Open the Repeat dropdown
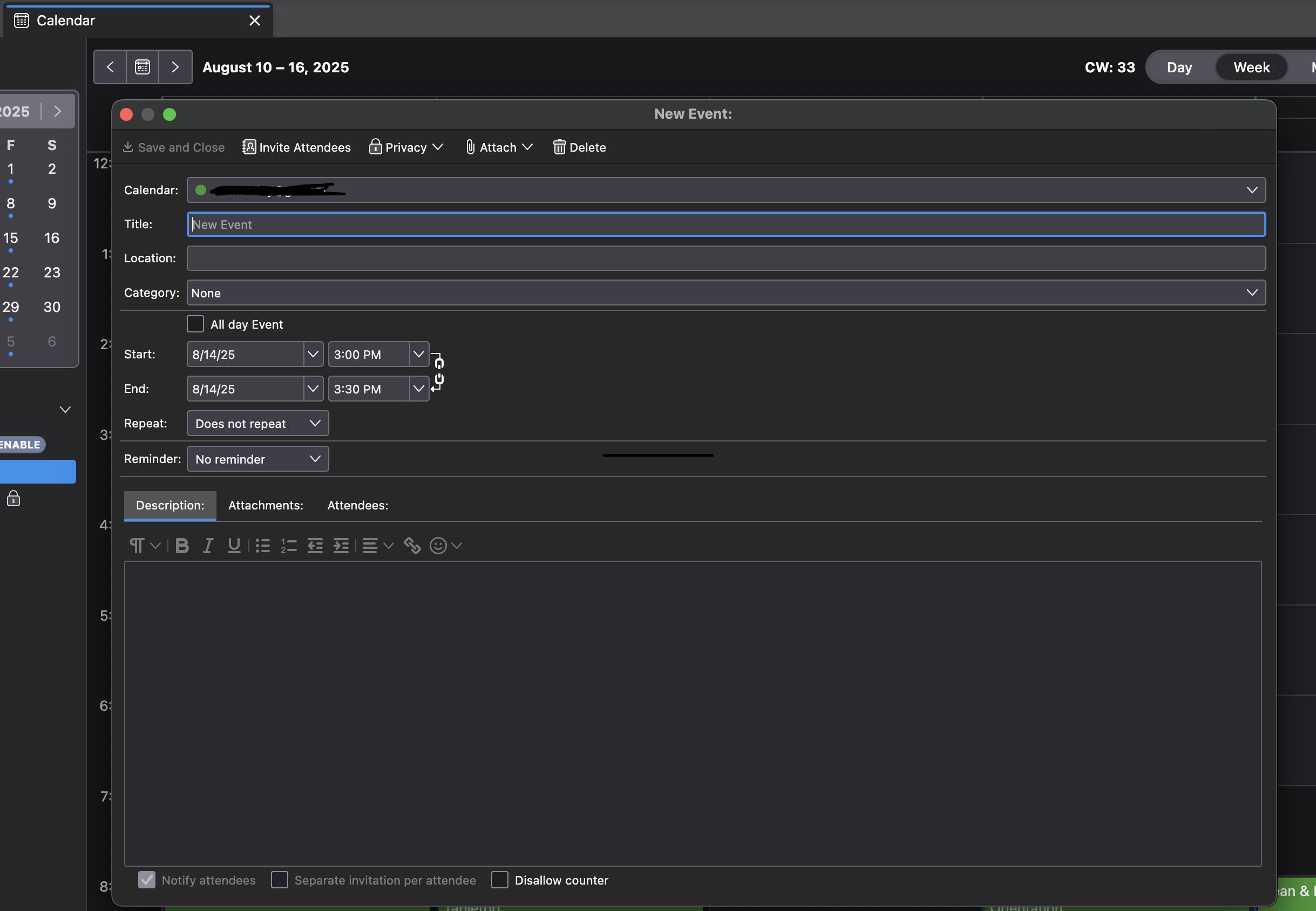This screenshot has width=1316, height=911. tap(257, 424)
